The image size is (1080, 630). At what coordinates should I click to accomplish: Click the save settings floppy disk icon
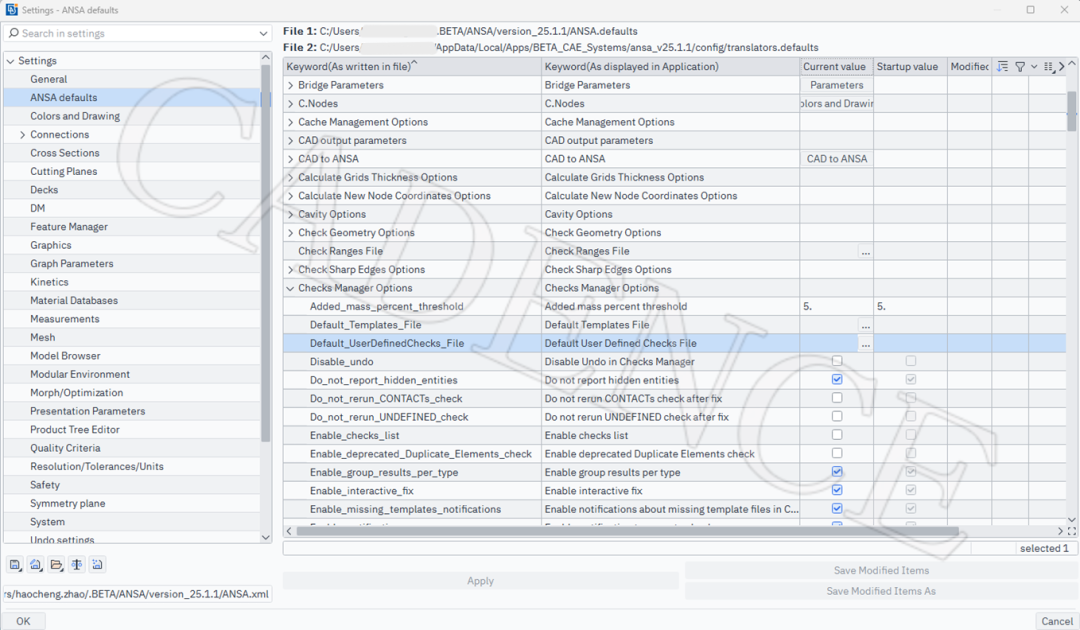(x=15, y=565)
